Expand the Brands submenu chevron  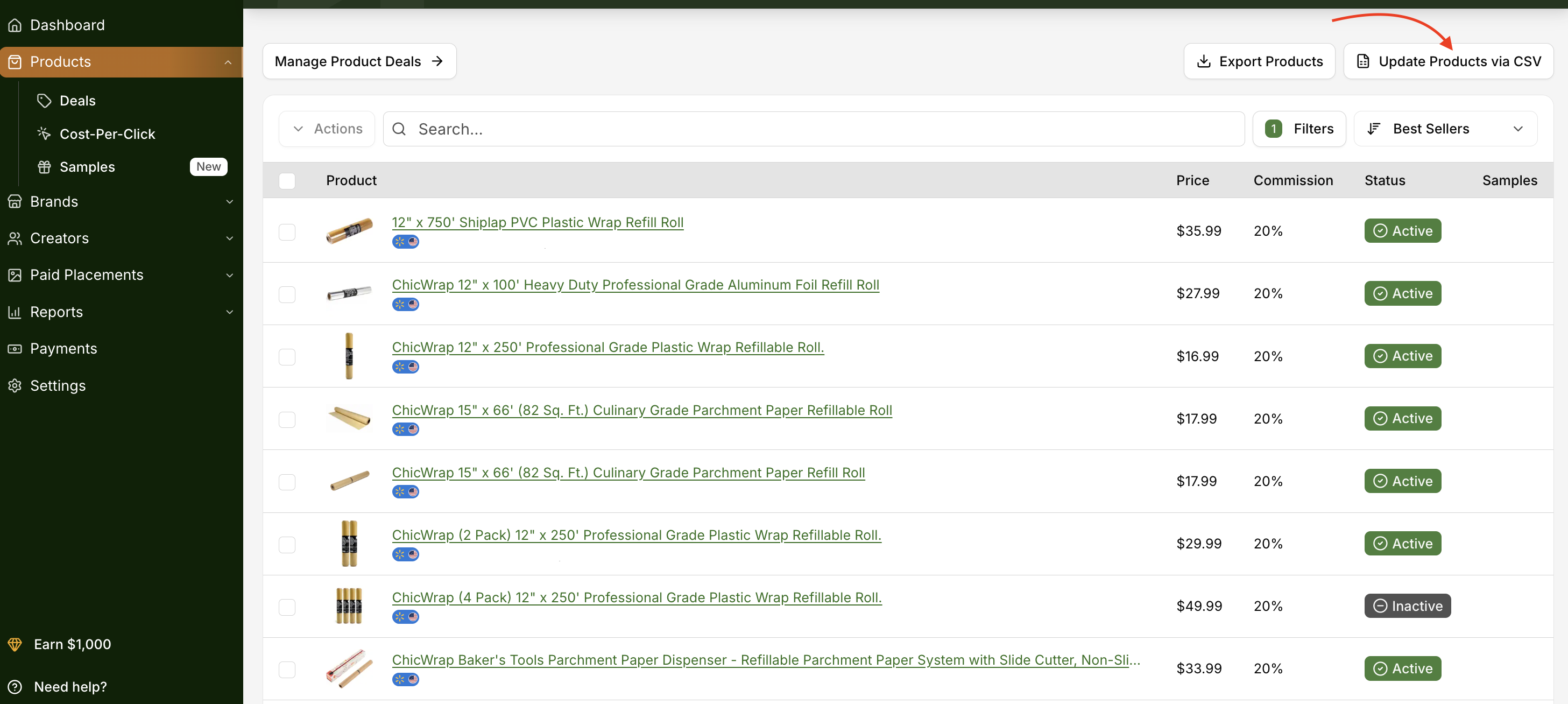point(229,202)
